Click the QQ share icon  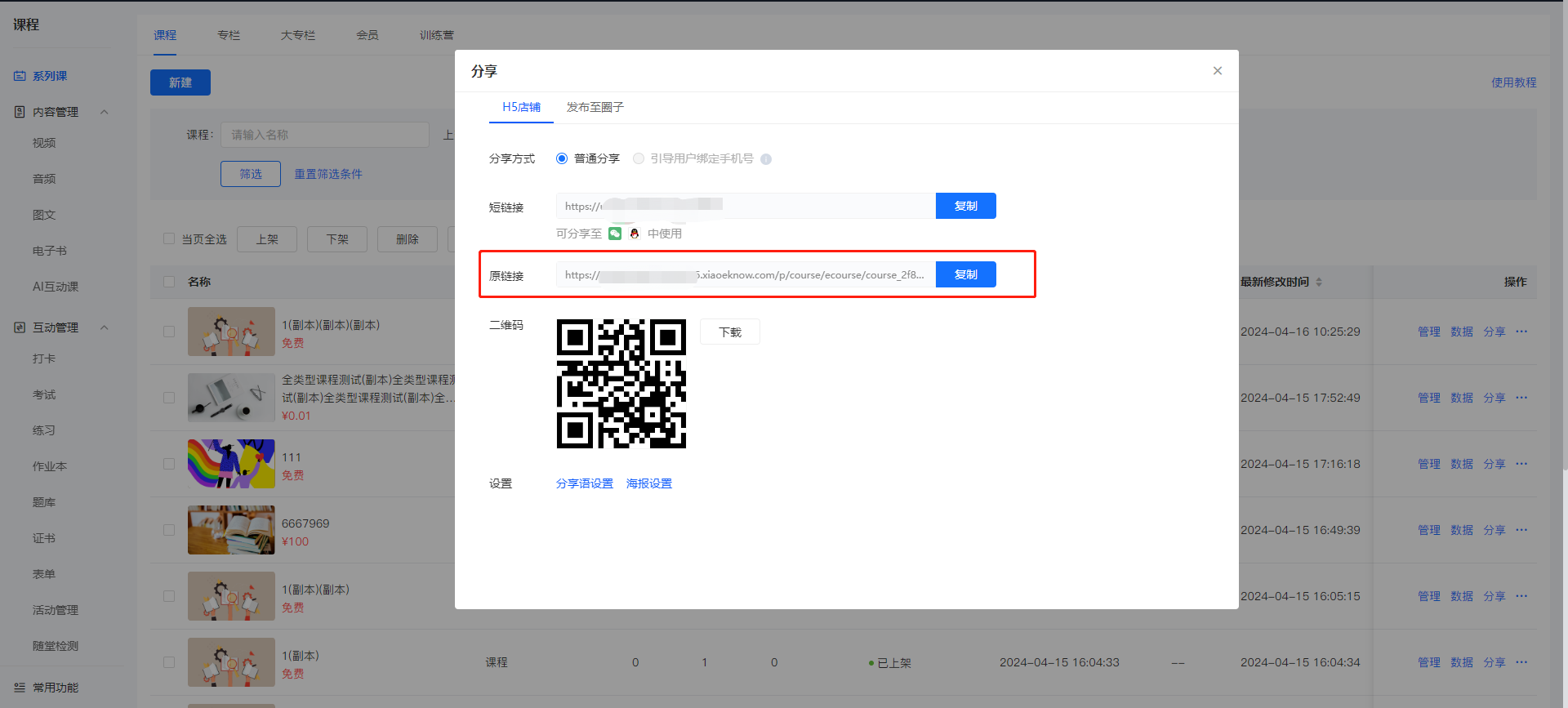tap(635, 234)
